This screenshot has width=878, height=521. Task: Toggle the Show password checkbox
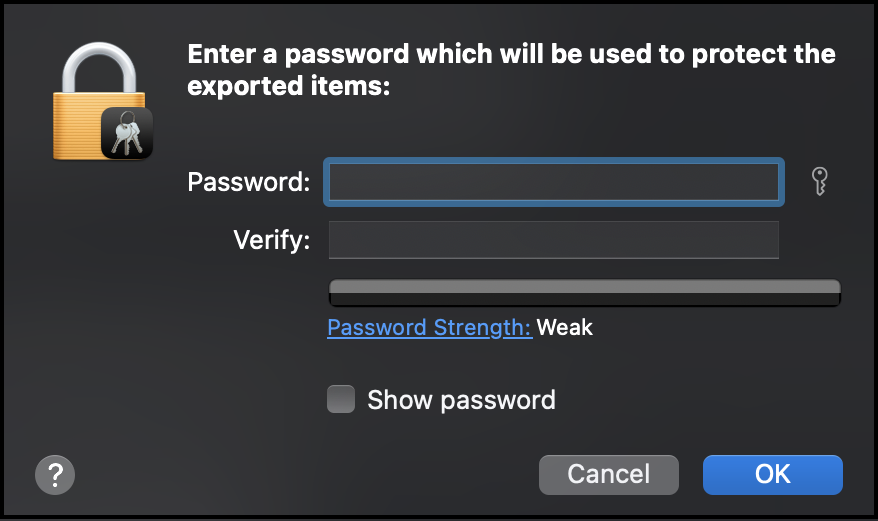341,399
